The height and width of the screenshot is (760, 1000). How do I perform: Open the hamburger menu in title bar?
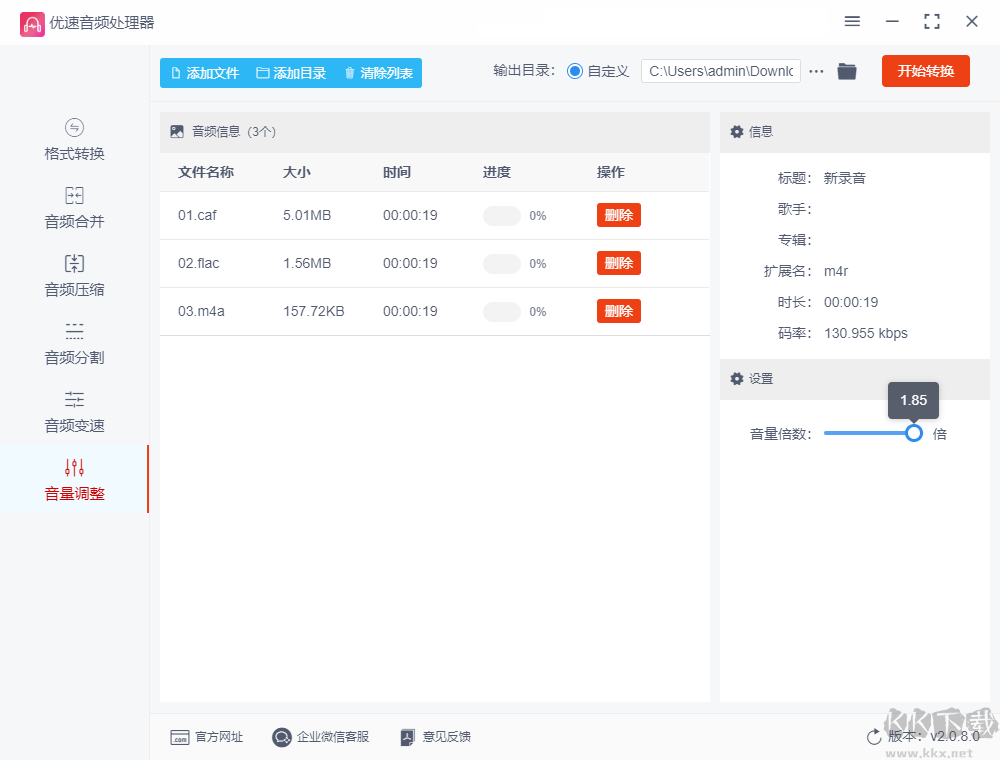(852, 21)
